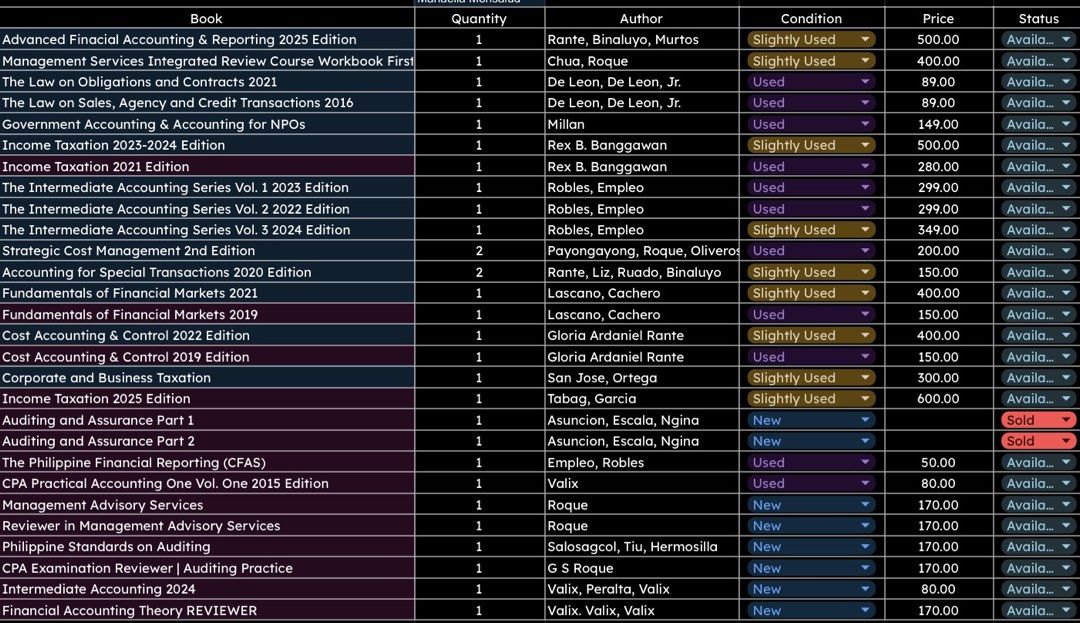Select author cell 'San Jose, Ortega'
The image size is (1080, 623).
(x=641, y=378)
